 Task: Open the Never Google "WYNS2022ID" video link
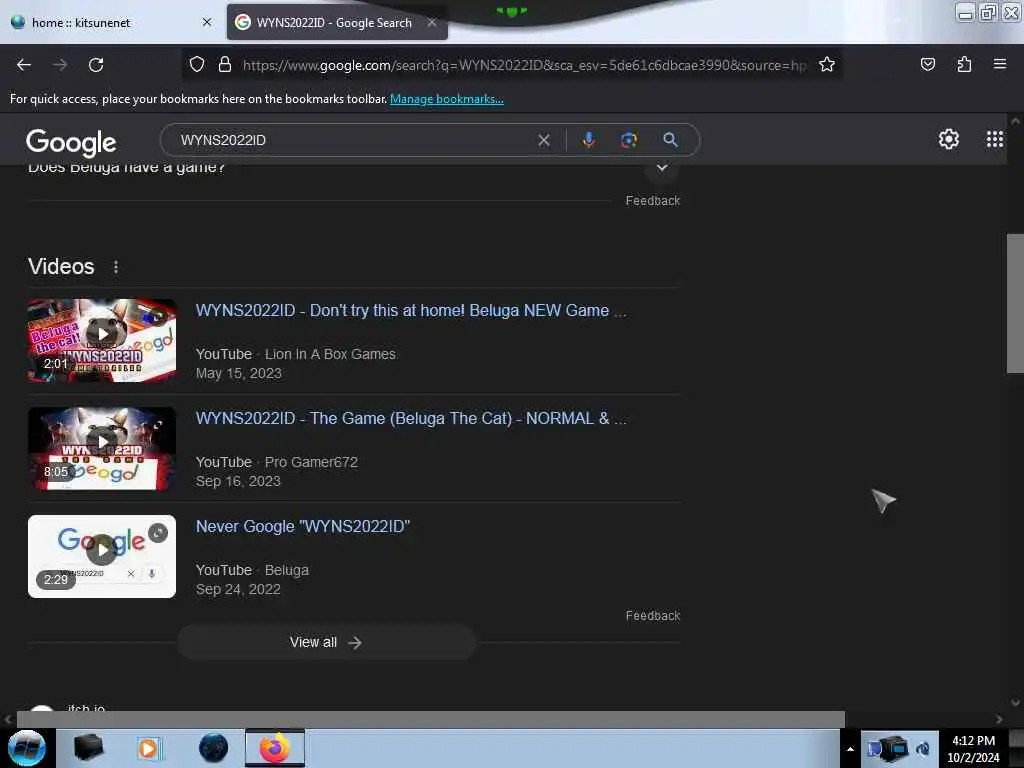coord(303,526)
